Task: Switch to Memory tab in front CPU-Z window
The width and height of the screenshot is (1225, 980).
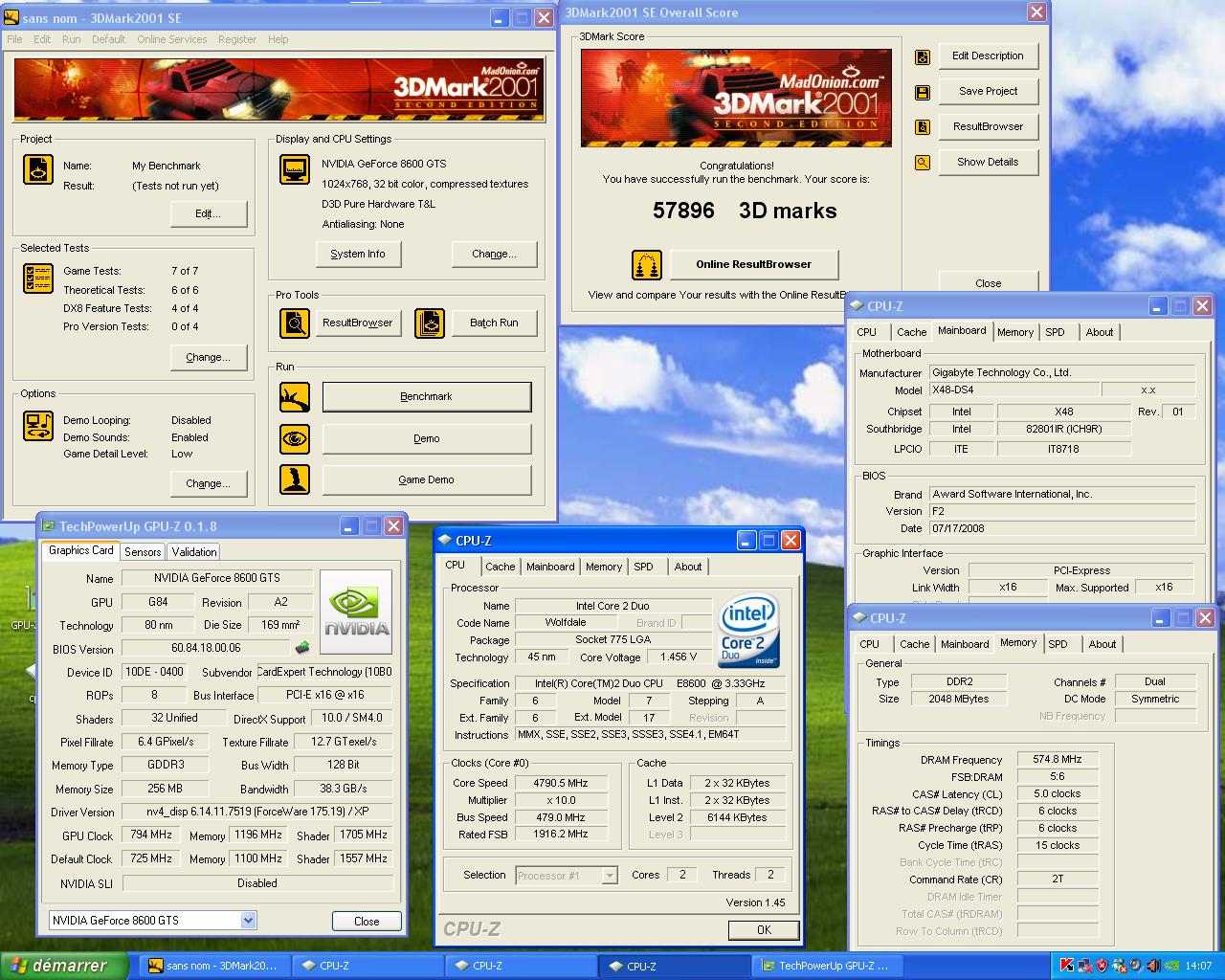Action: (604, 567)
